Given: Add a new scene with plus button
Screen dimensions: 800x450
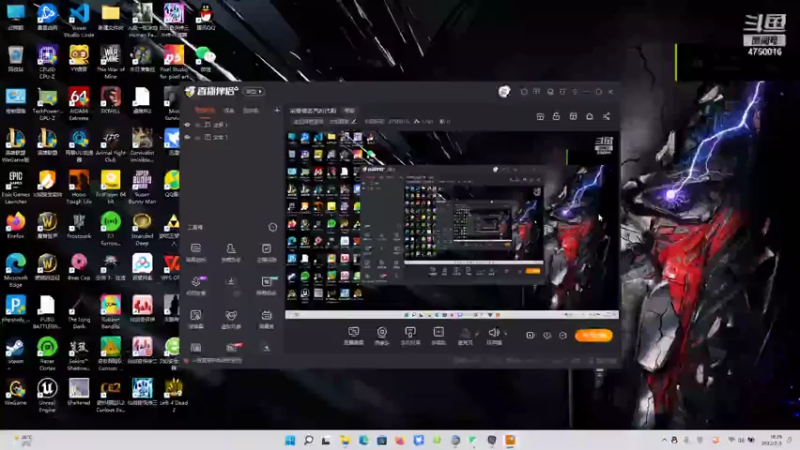Looking at the screenshot, I should [277, 110].
